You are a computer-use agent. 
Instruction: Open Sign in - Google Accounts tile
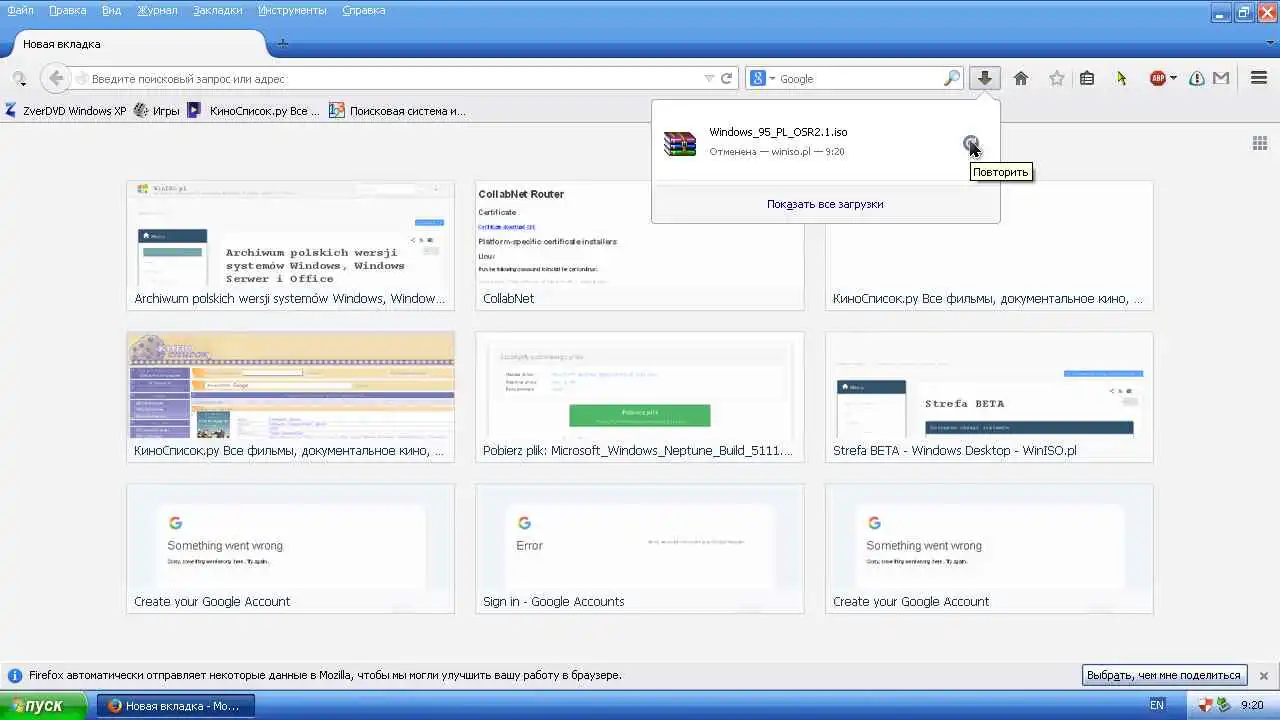[x=639, y=549]
